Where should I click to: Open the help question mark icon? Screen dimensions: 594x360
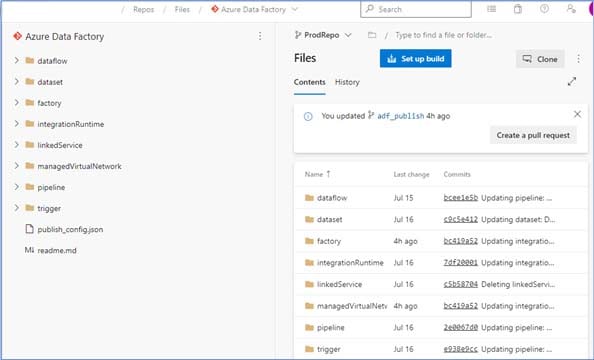click(544, 9)
